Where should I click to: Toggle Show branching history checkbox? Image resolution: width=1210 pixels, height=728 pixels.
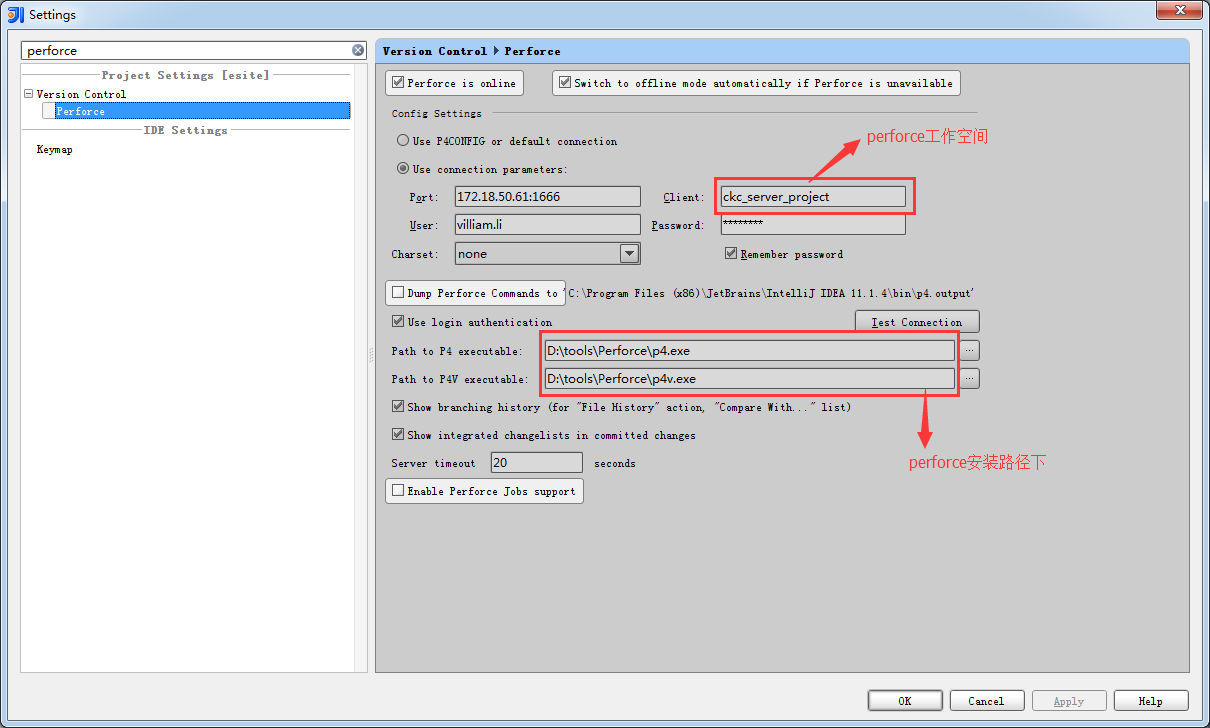398,407
